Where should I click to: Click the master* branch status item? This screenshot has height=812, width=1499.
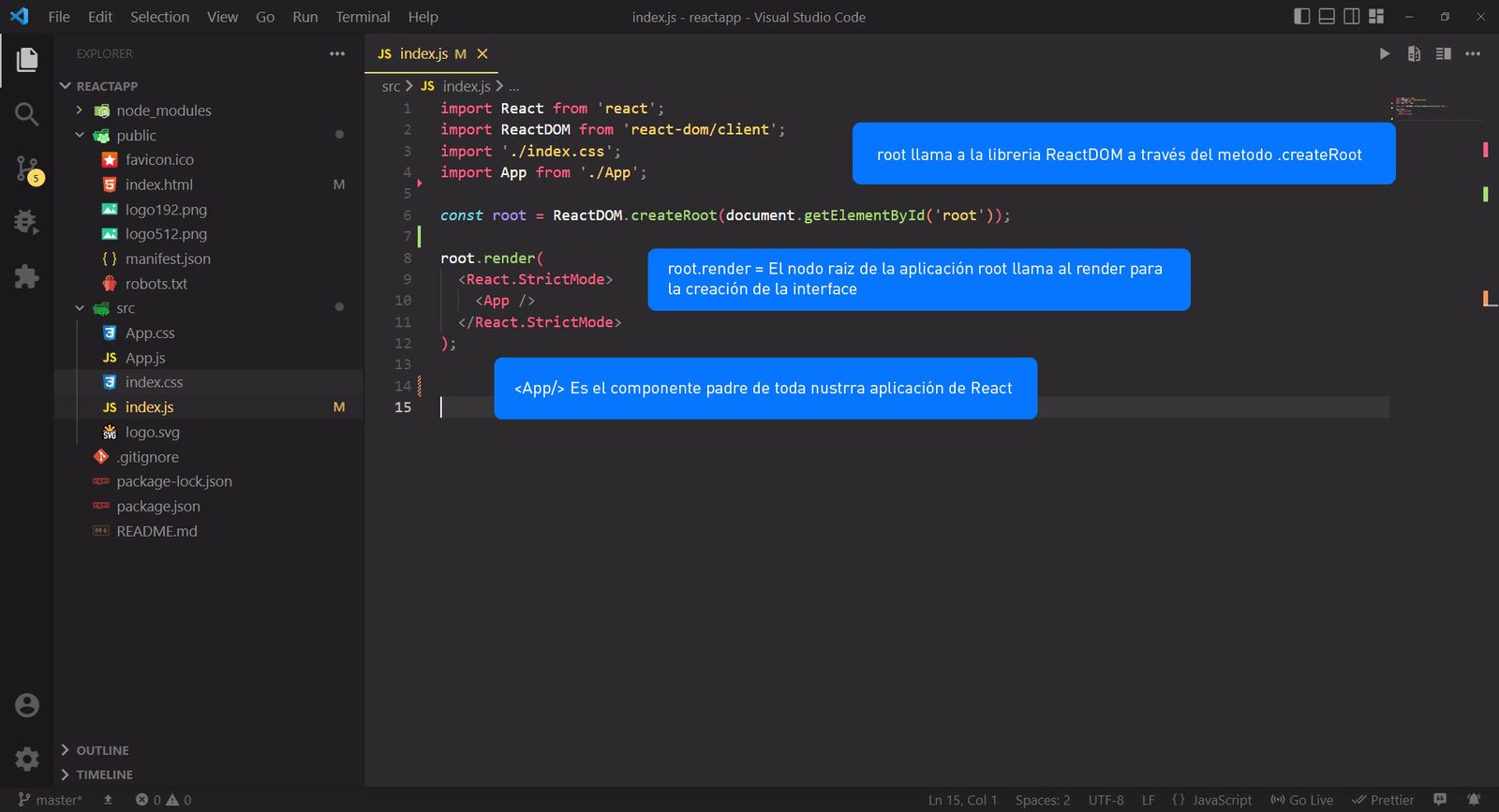pyautogui.click(x=50, y=800)
